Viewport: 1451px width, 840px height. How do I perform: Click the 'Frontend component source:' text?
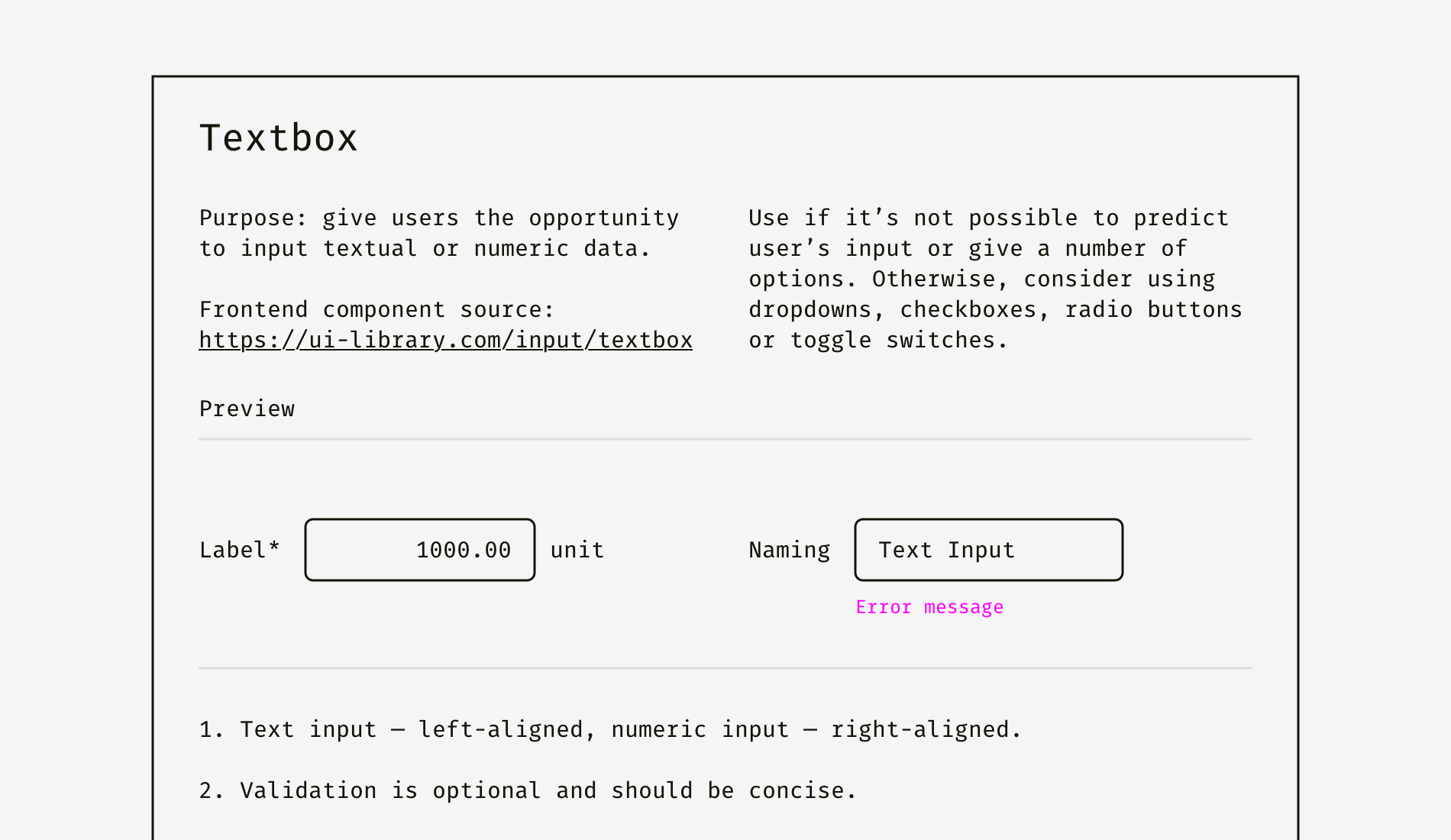(376, 310)
